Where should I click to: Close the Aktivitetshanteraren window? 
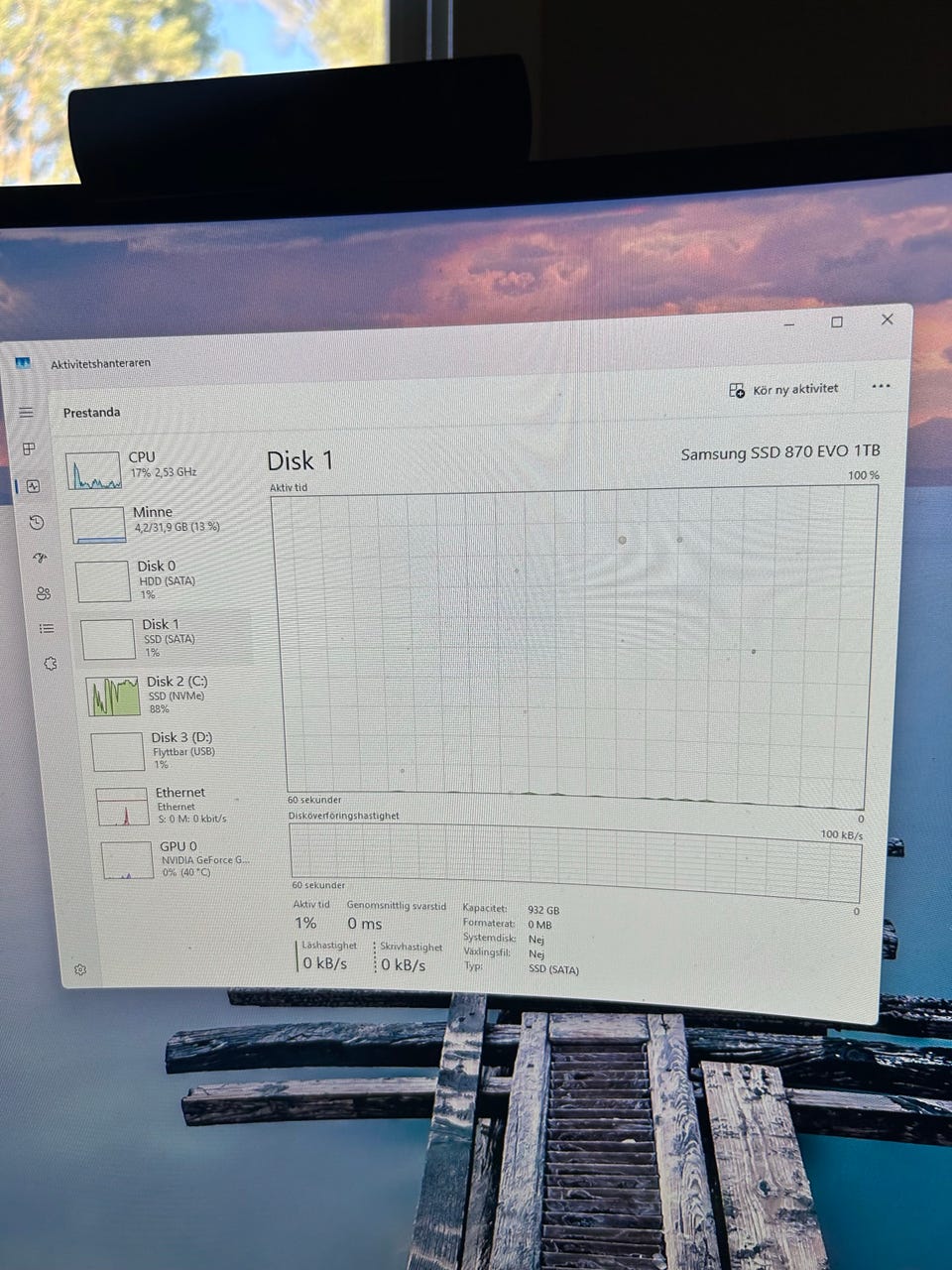click(888, 319)
